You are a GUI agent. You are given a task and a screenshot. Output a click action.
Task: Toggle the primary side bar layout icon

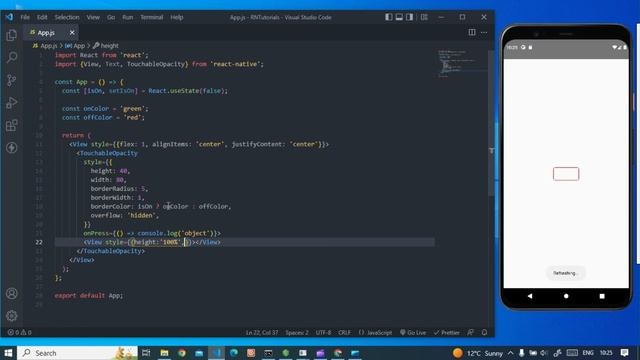(x=389, y=17)
